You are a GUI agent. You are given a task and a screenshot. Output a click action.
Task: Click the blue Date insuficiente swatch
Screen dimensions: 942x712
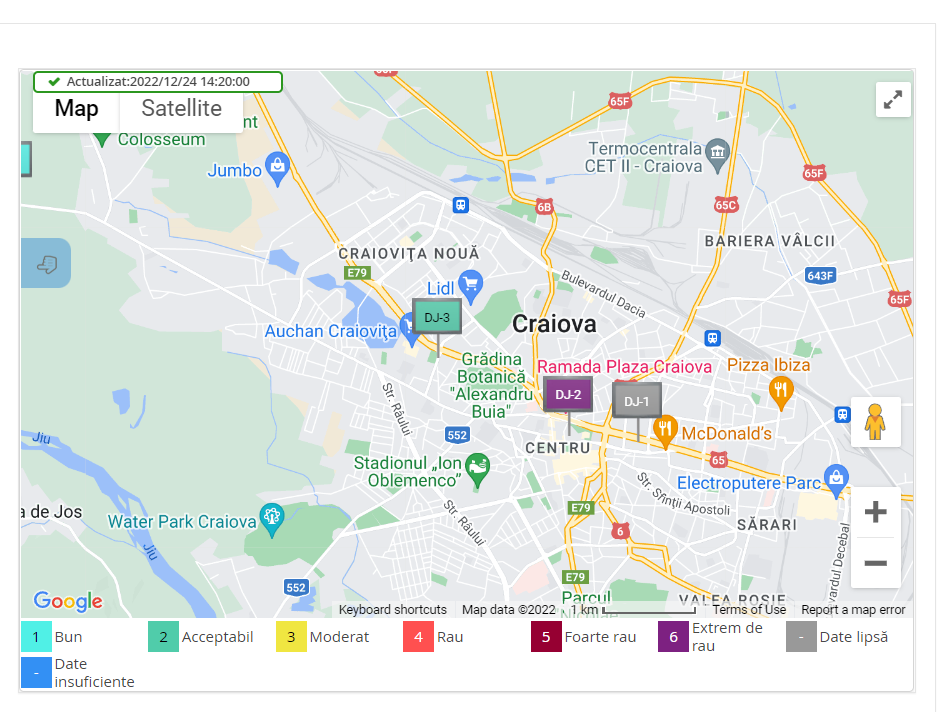click(36, 673)
